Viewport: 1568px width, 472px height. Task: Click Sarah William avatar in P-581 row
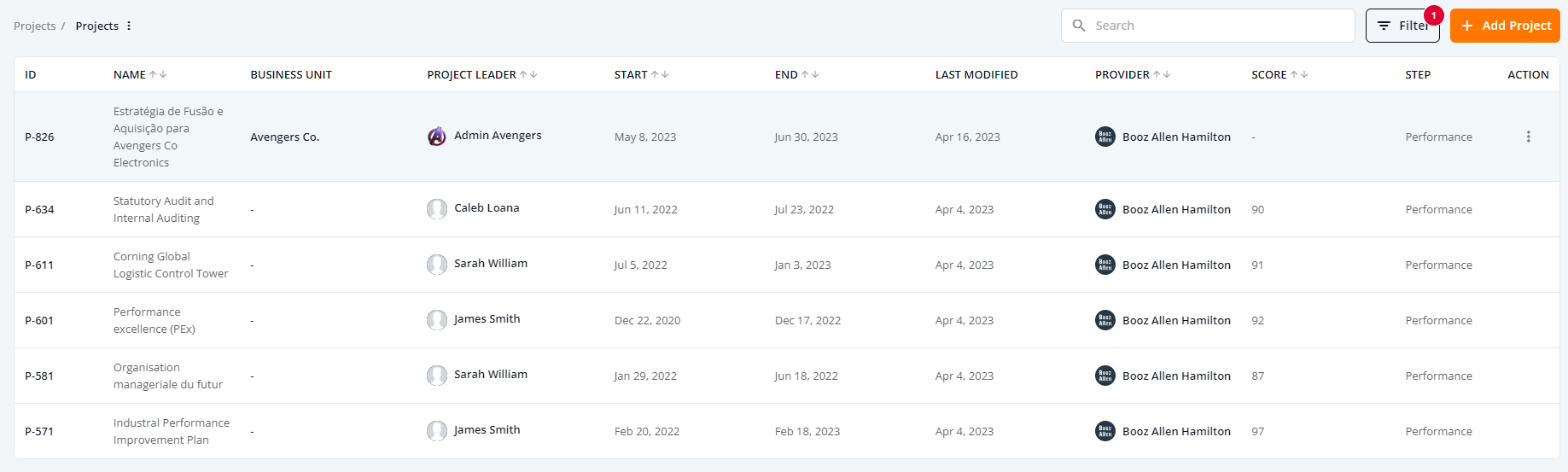pyautogui.click(x=437, y=376)
